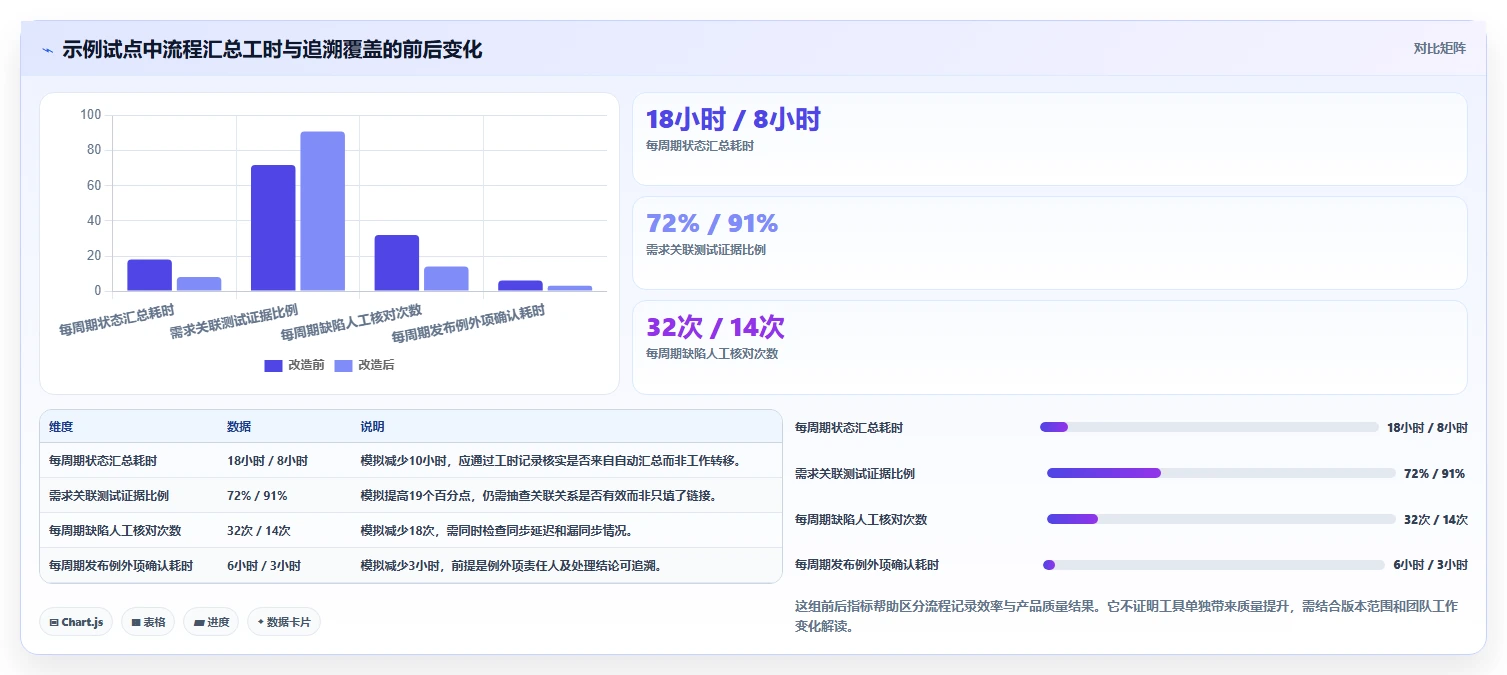
Task: Click the description starting 模拟减少18次
Action: coord(497,531)
